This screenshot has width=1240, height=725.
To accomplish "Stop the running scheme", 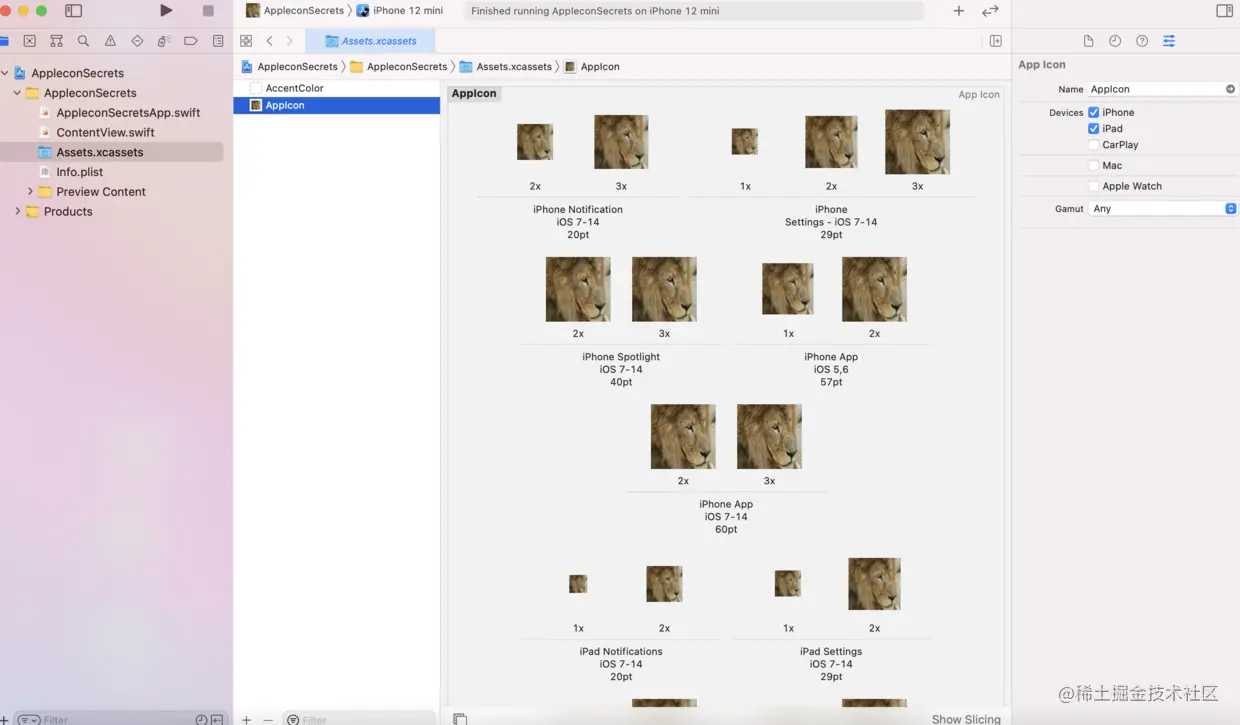I will [x=208, y=11].
